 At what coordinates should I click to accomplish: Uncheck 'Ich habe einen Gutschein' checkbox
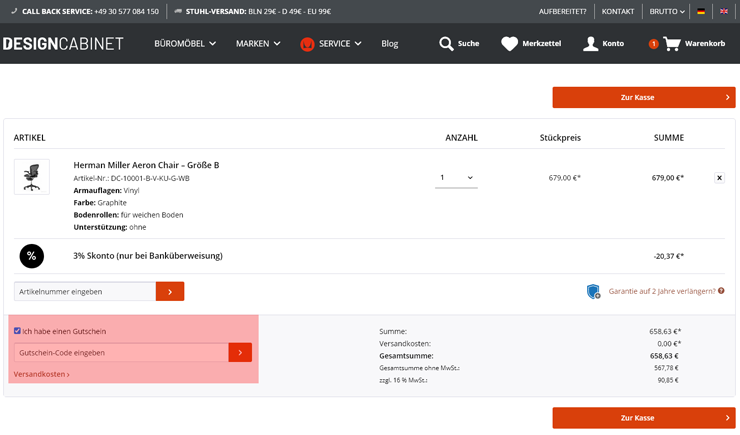[17, 331]
